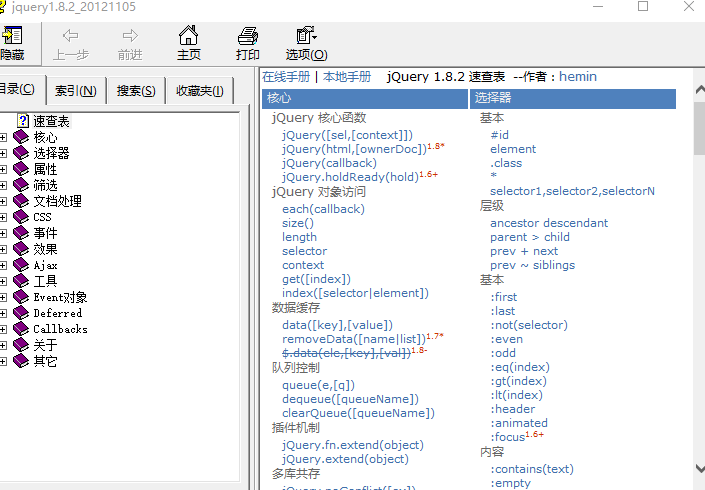Go to Home (主页) via toolbar icon

188,36
